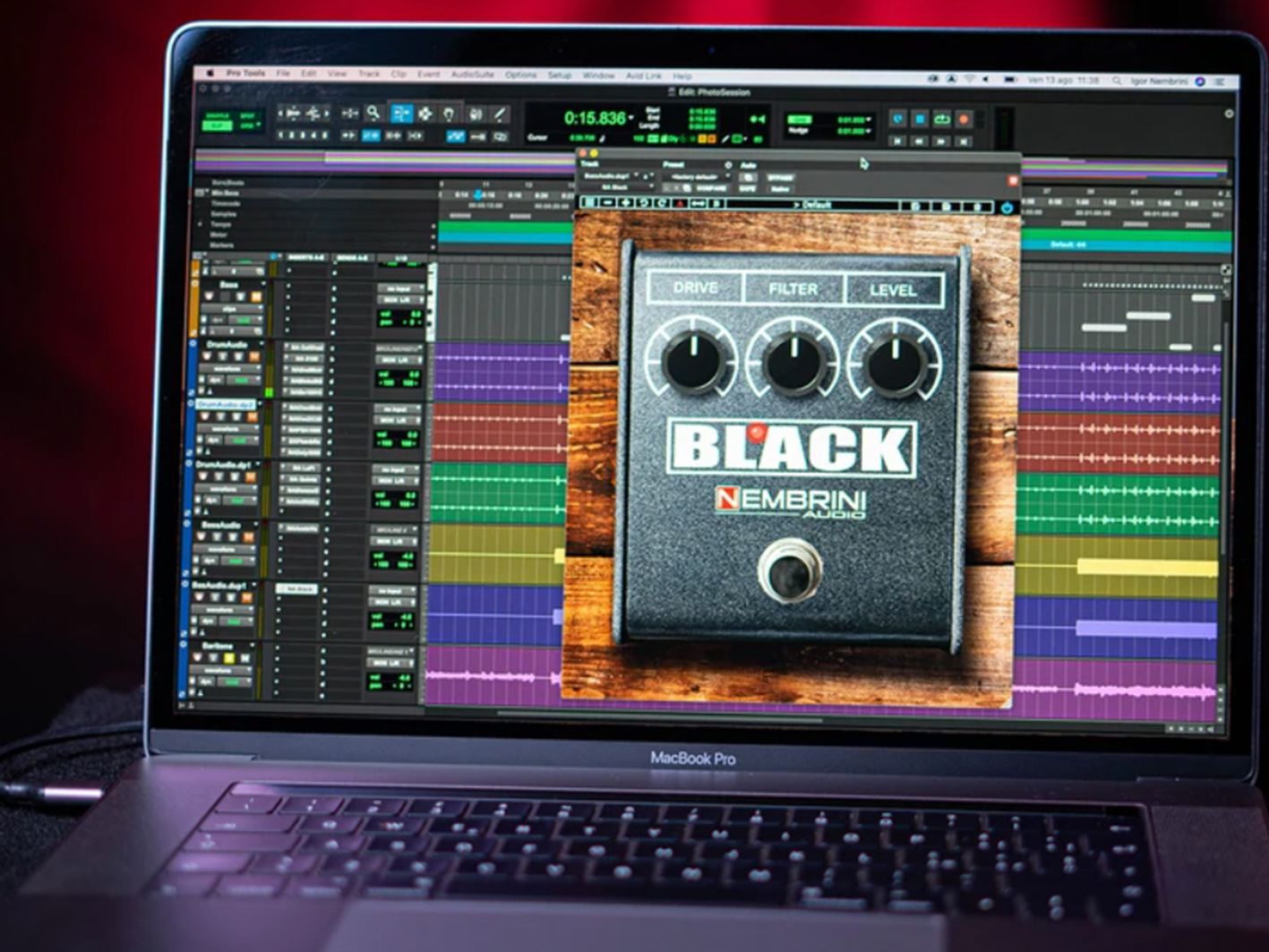Expand the Tempo ruler
The width and height of the screenshot is (1269, 952).
click(200, 224)
